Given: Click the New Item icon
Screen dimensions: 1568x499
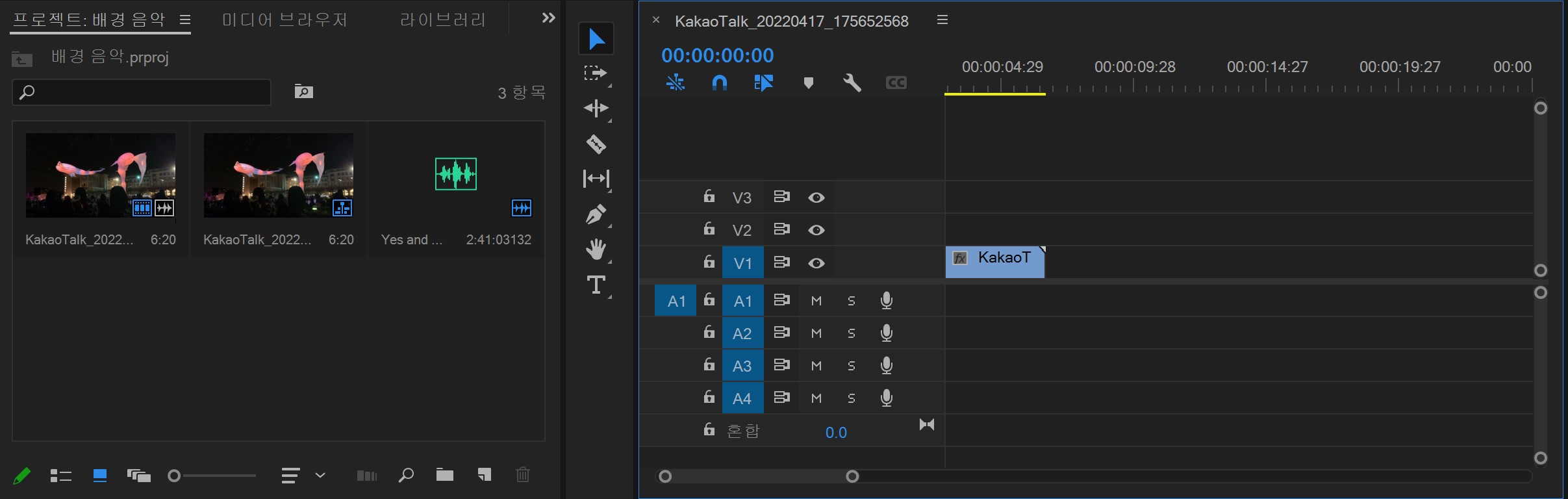Looking at the screenshot, I should (x=484, y=475).
